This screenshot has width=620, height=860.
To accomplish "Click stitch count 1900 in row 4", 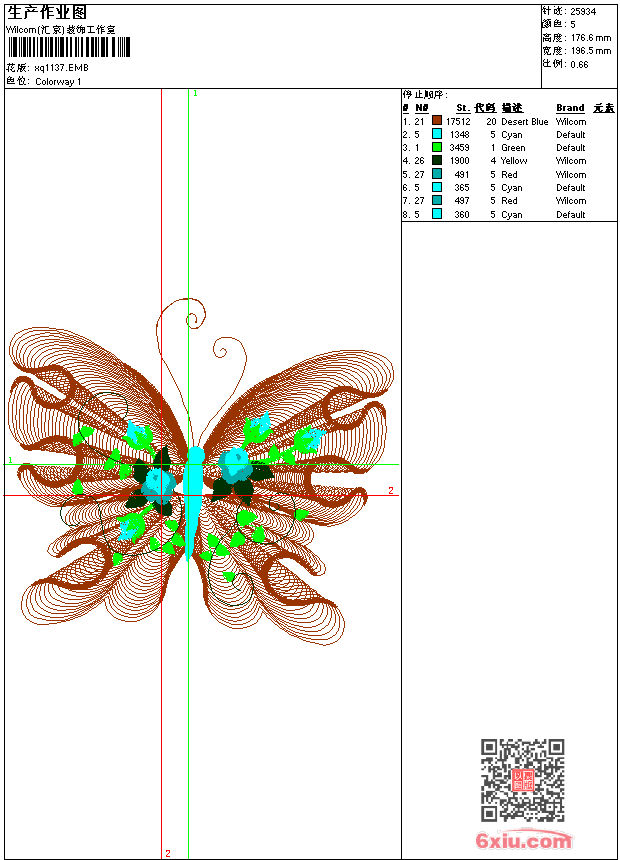I will pyautogui.click(x=460, y=161).
